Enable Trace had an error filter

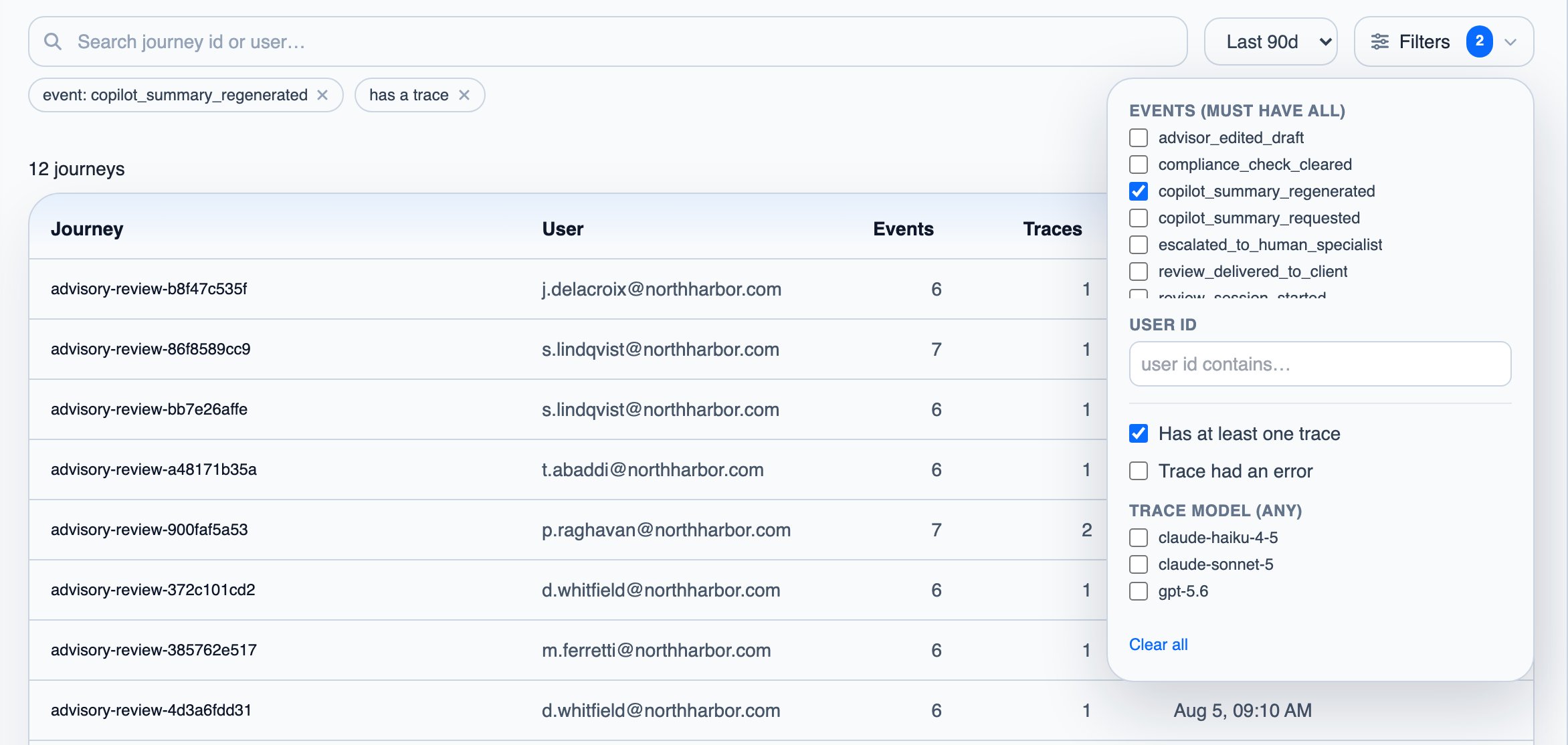1139,471
